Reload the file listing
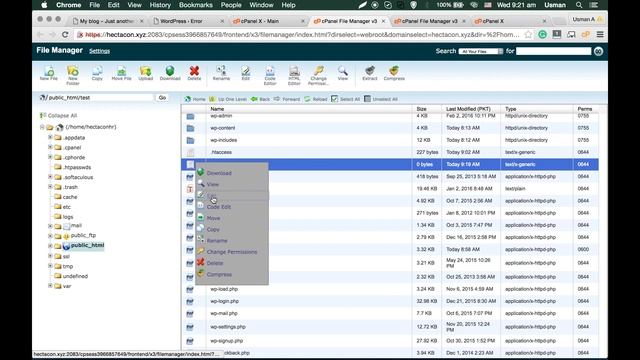 (x=316, y=99)
